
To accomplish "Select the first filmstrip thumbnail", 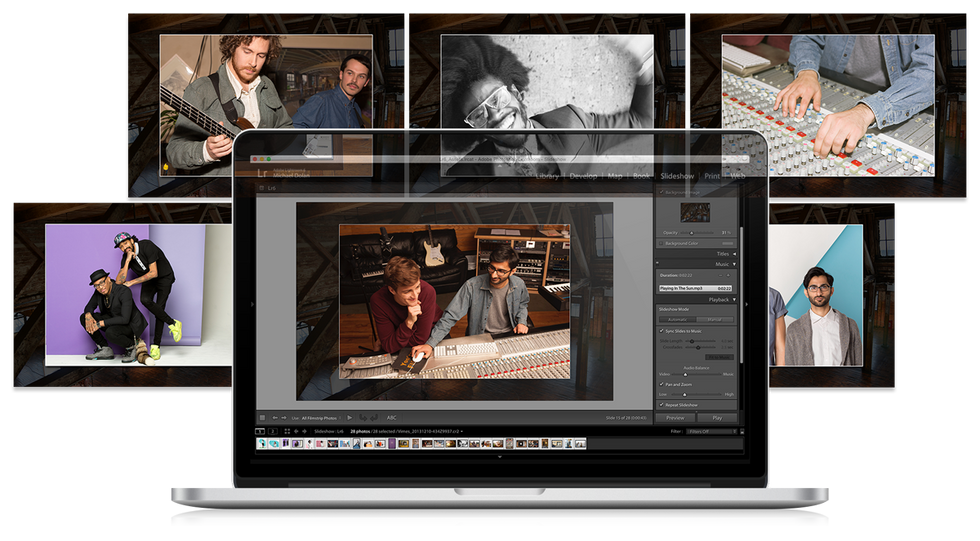I will click(262, 444).
